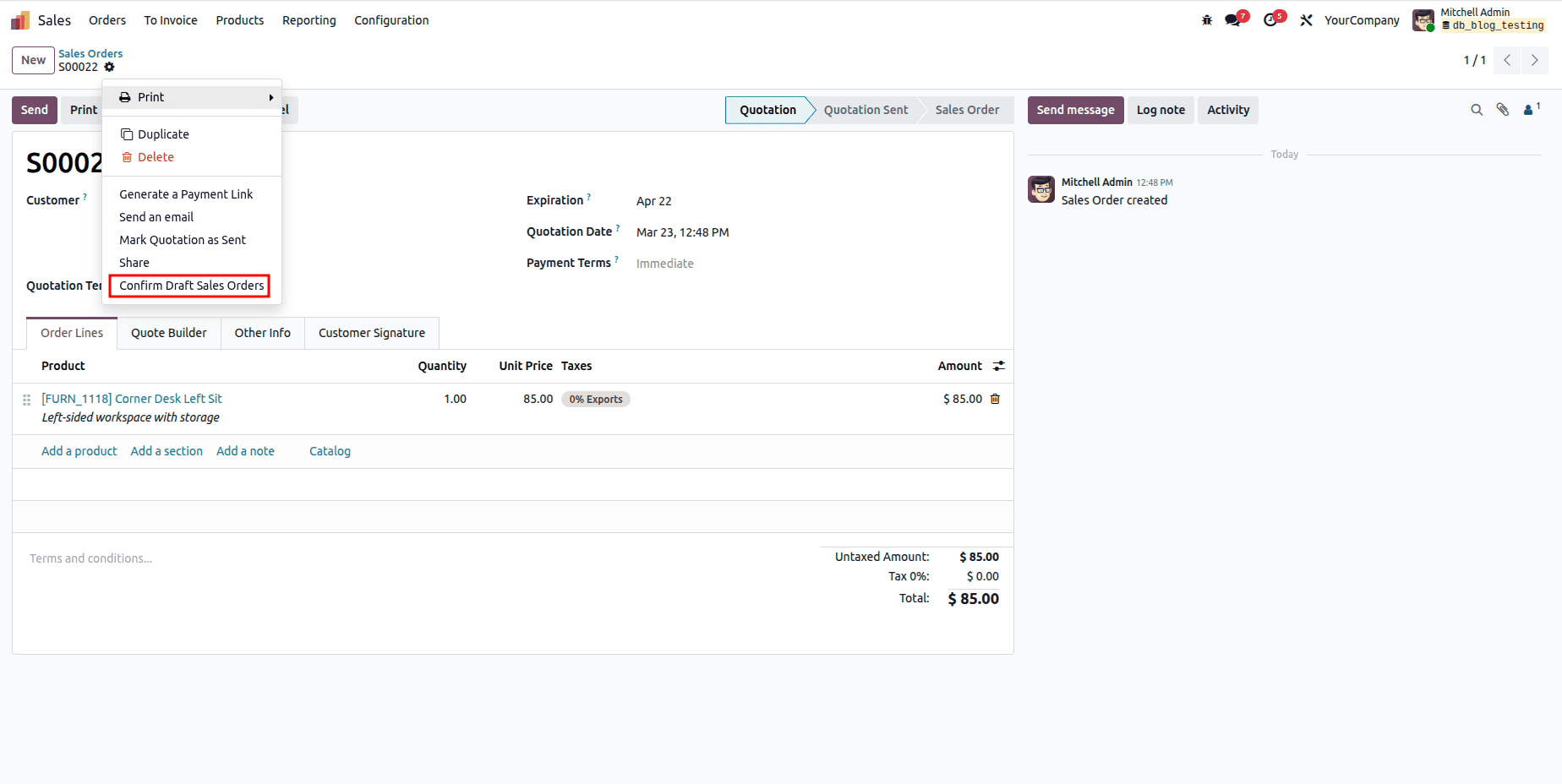The image size is (1562, 784).
Task: Click Confirm Draft Sales Orders menu entry
Action: [x=189, y=286]
